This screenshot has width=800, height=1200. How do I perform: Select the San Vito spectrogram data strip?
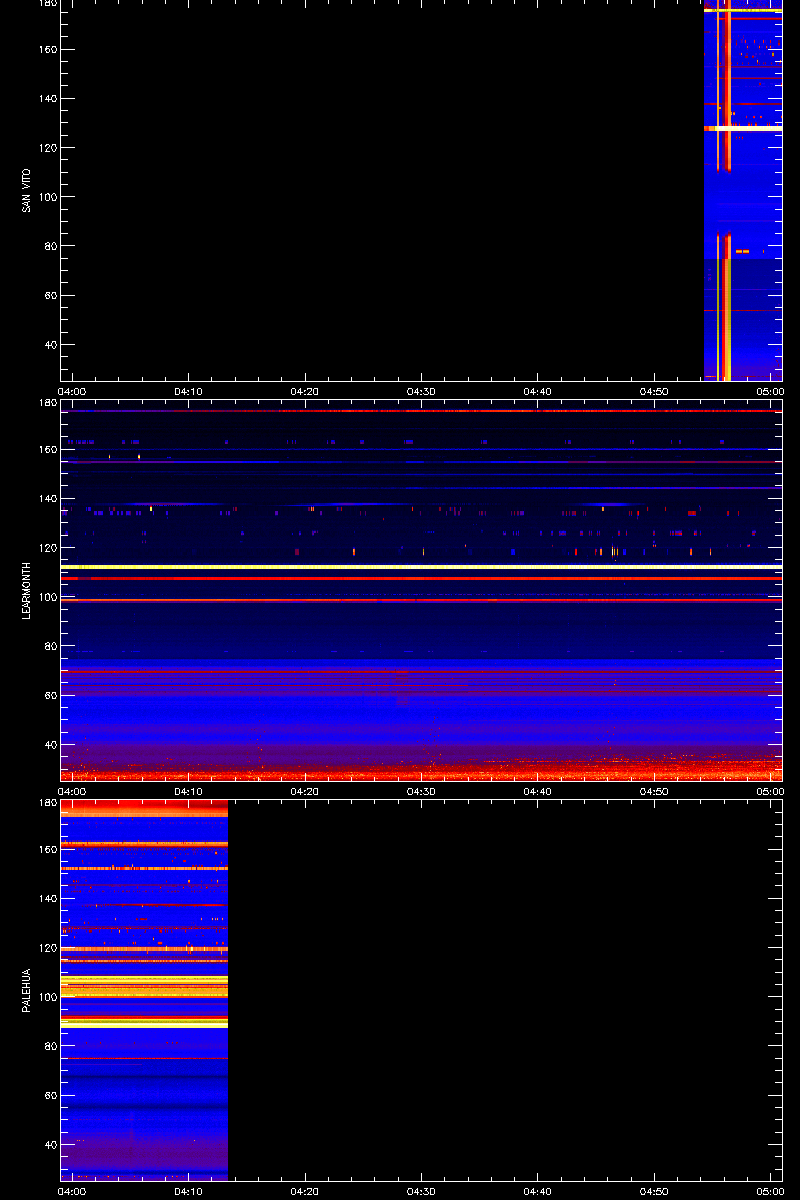coord(743,190)
